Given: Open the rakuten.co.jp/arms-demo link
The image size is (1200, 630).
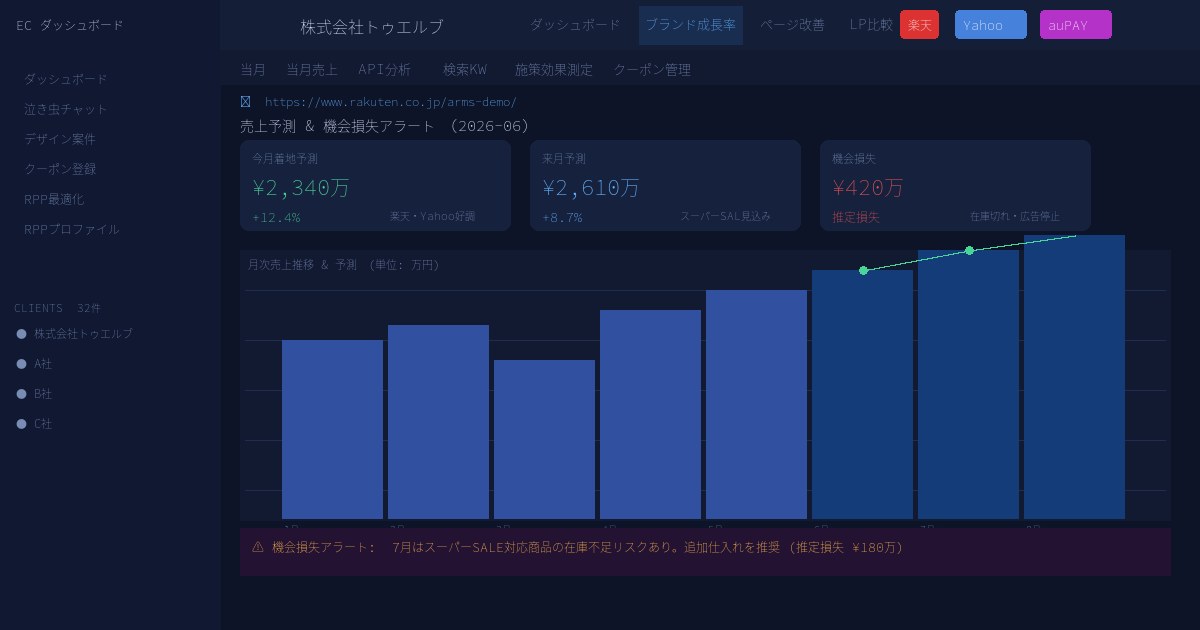Looking at the screenshot, I should point(391,102).
